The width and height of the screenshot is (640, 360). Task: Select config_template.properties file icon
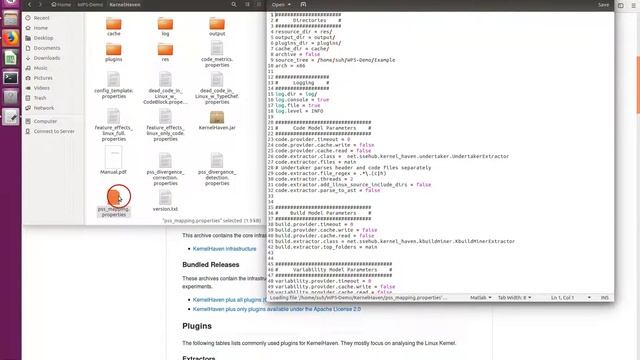tap(113, 79)
